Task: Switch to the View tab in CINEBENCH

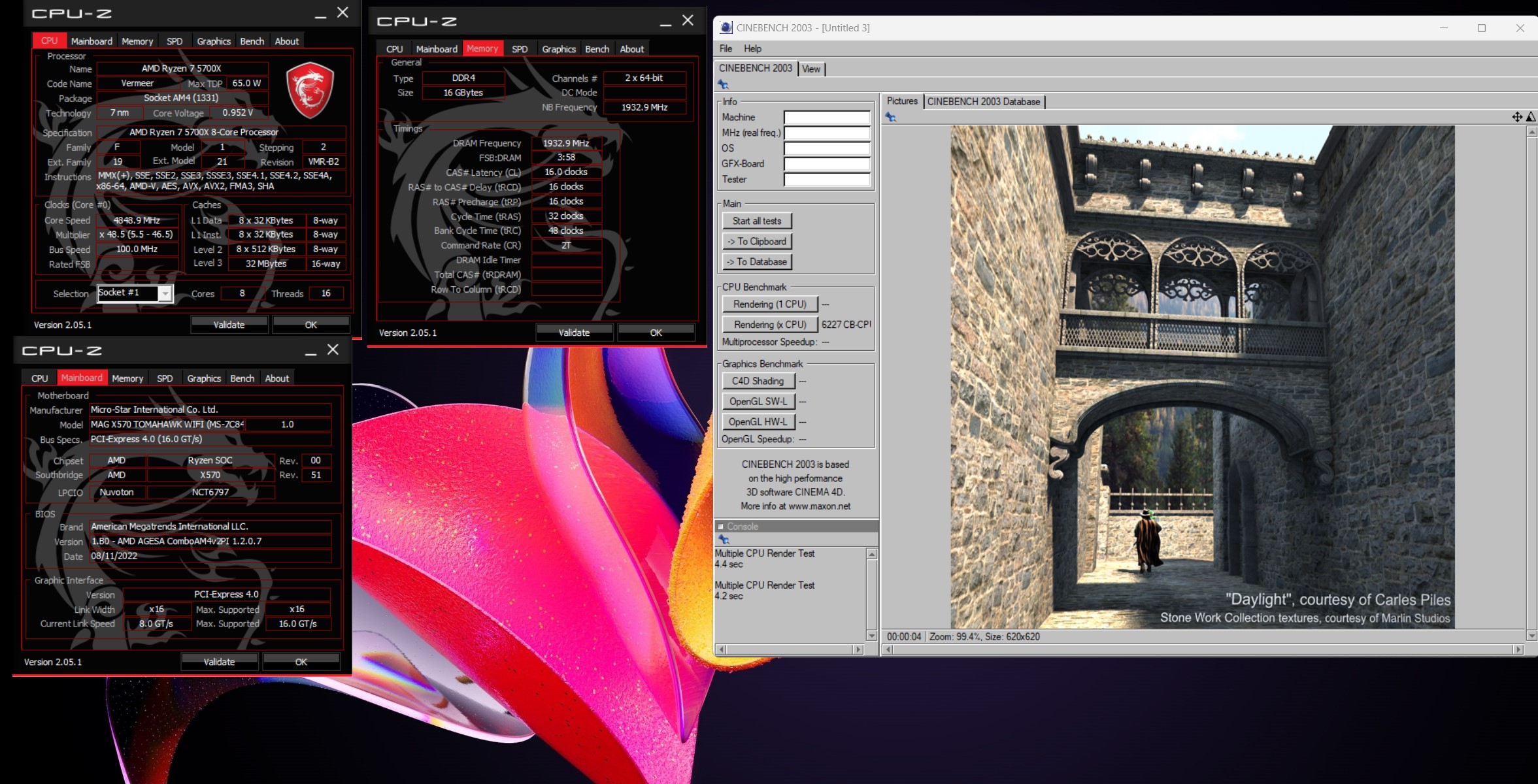Action: 811,69
